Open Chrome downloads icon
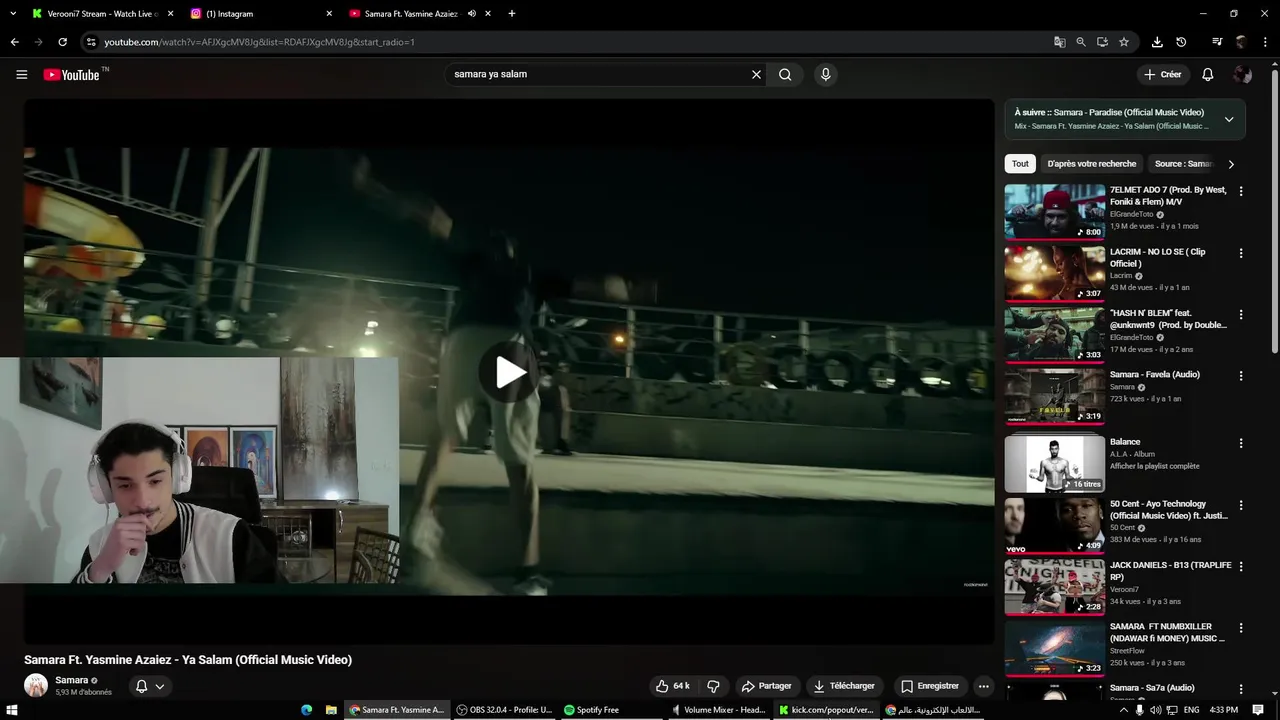This screenshot has width=1280, height=720. pos(1157,42)
